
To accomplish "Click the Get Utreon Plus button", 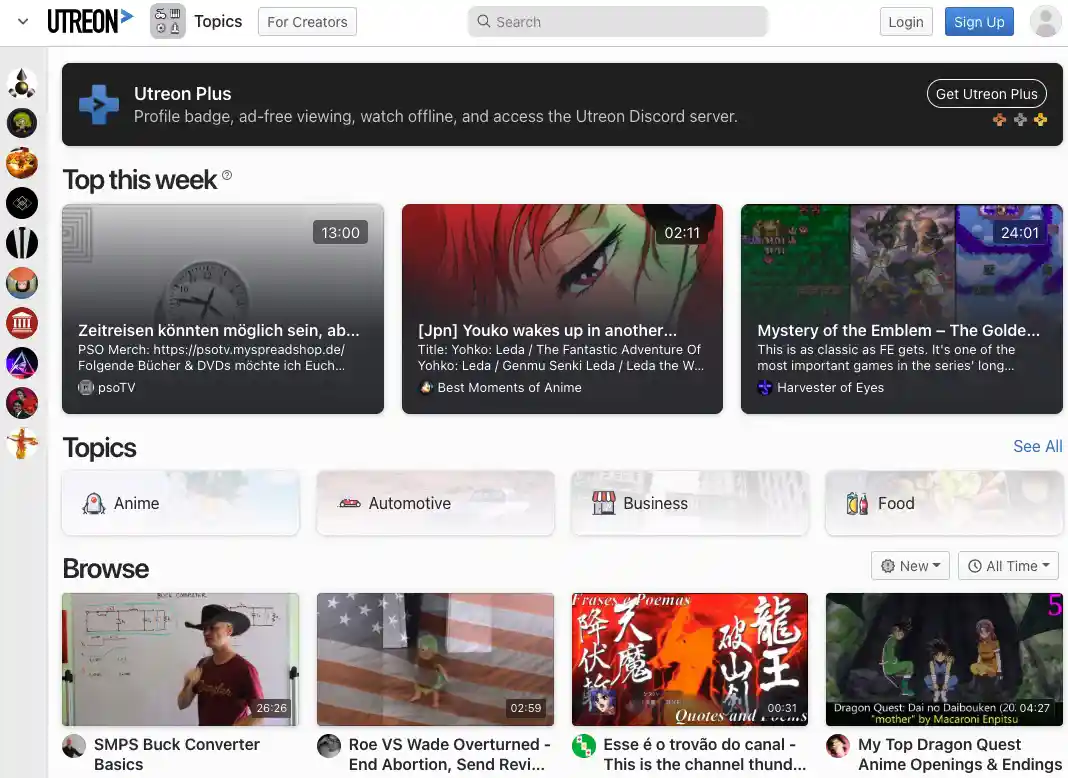I will [986, 94].
